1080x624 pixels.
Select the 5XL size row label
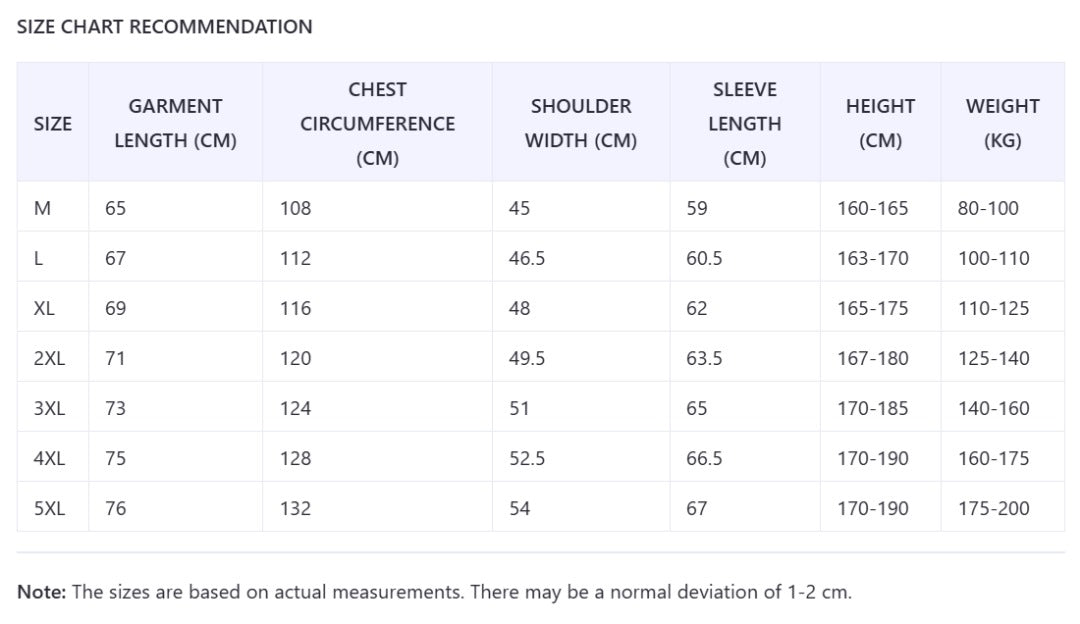[x=49, y=508]
